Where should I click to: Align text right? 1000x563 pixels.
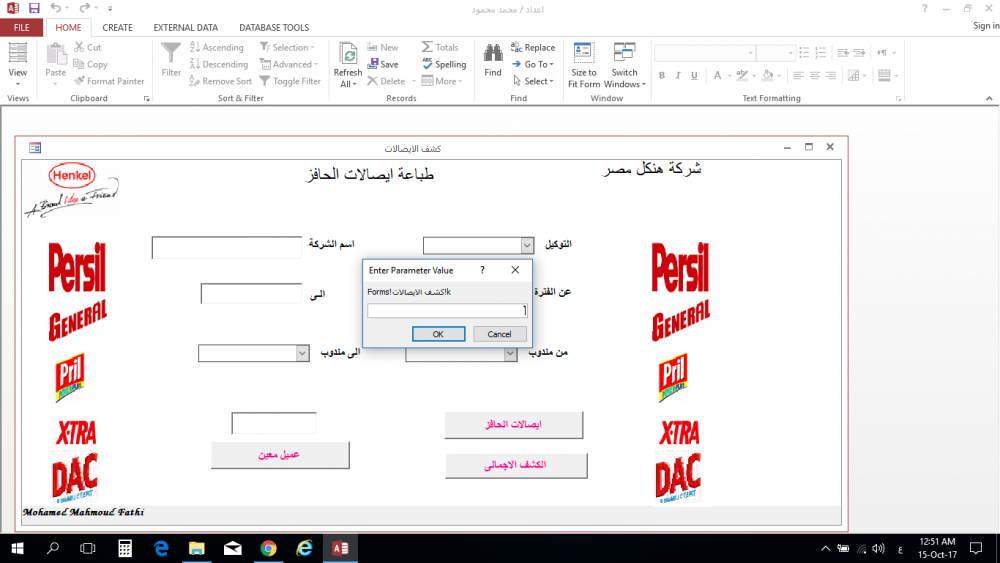pos(830,75)
